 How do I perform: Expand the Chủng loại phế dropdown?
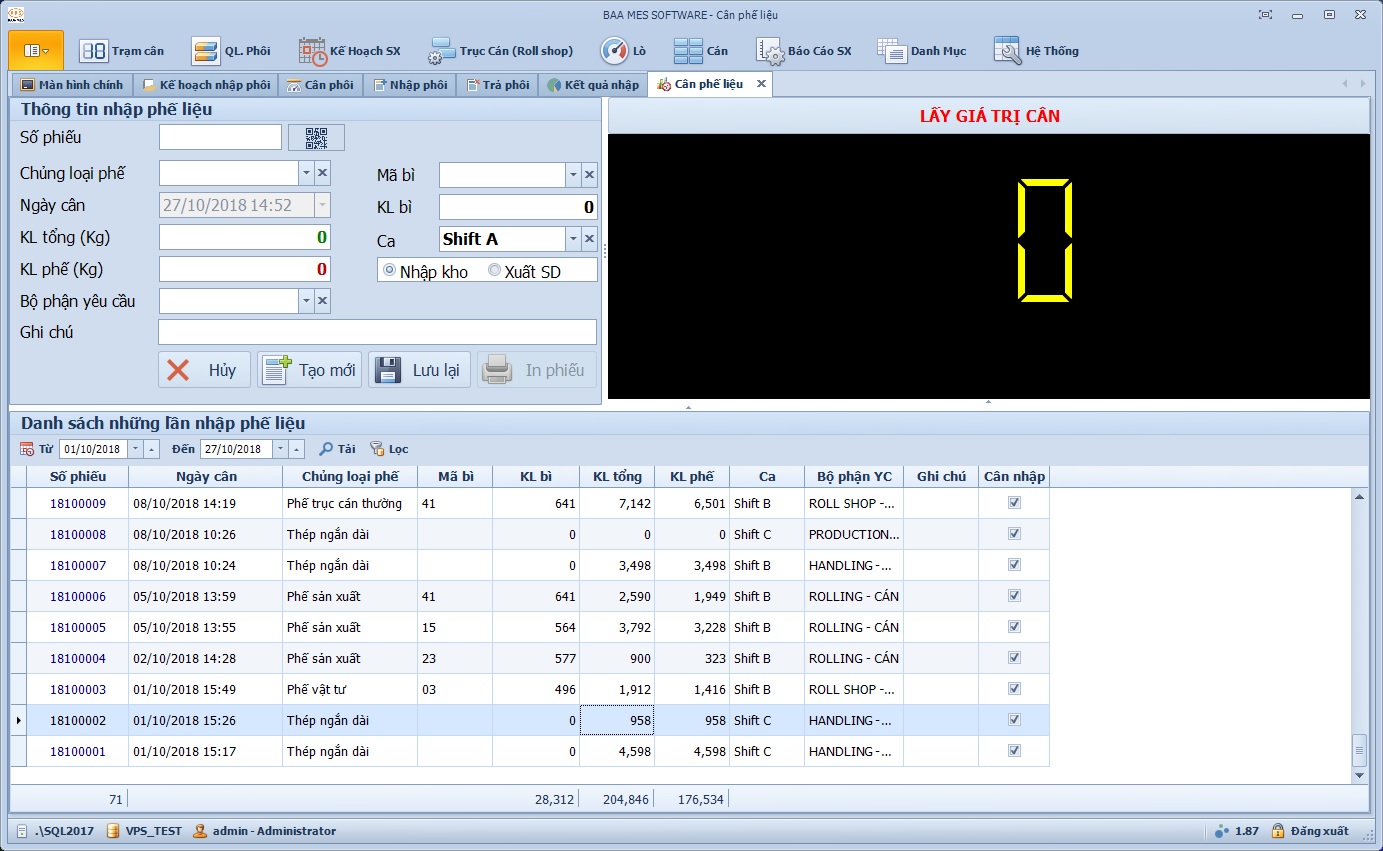point(306,173)
